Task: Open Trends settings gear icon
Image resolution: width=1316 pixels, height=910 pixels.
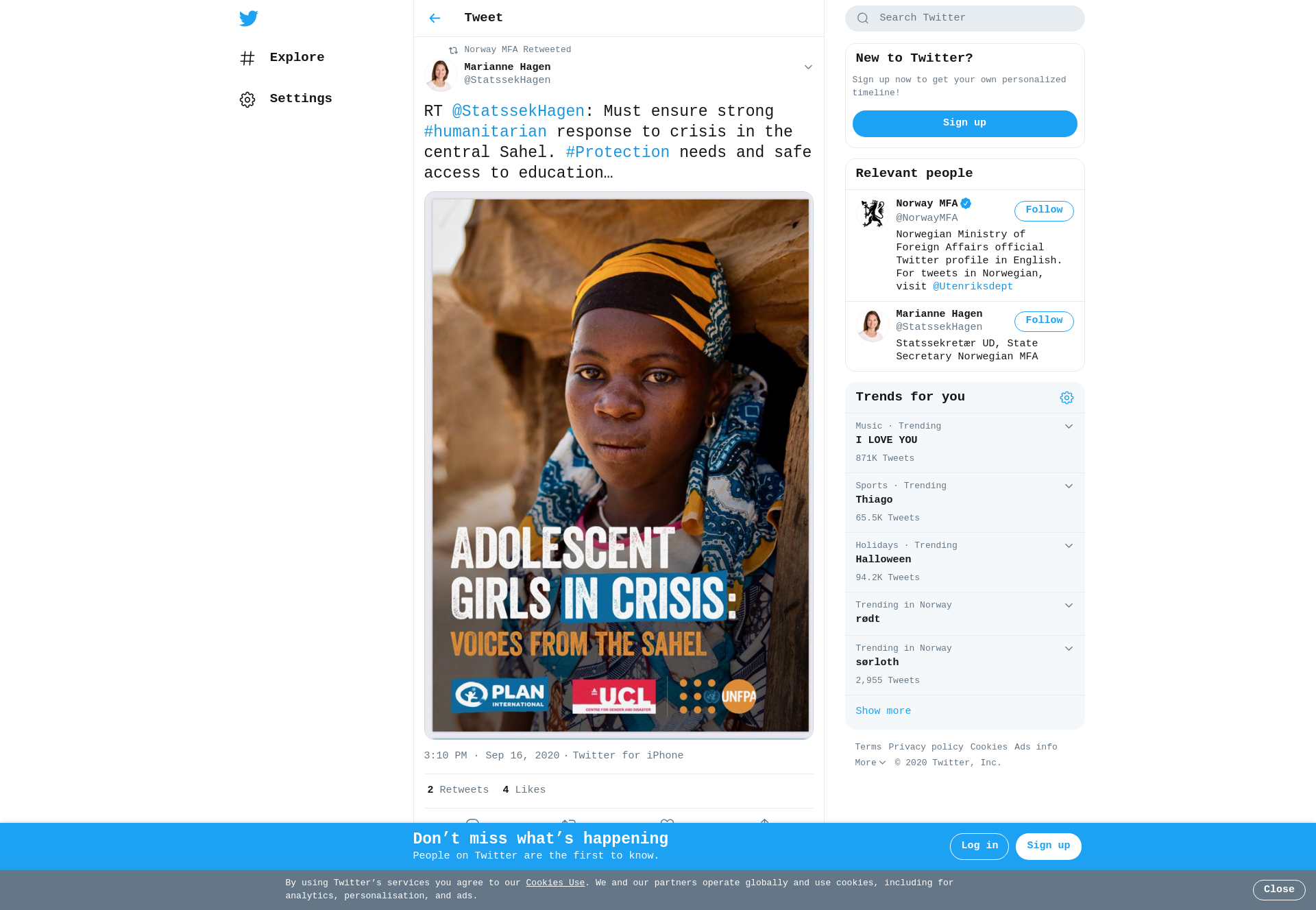Action: click(x=1067, y=398)
